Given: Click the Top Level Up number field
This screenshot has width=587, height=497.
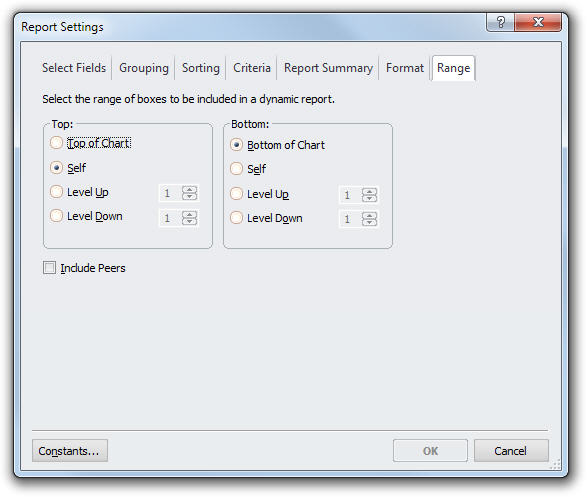Looking at the screenshot, I should 171,193.
